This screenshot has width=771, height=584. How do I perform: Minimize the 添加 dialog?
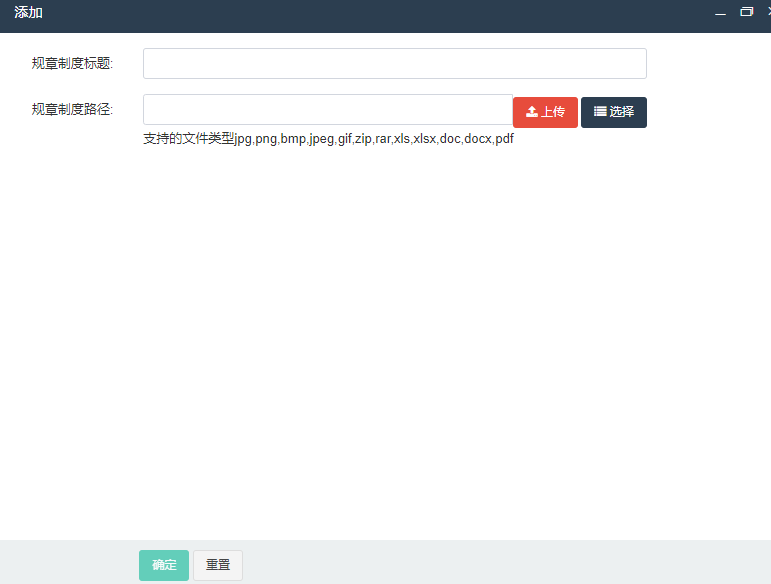point(720,12)
